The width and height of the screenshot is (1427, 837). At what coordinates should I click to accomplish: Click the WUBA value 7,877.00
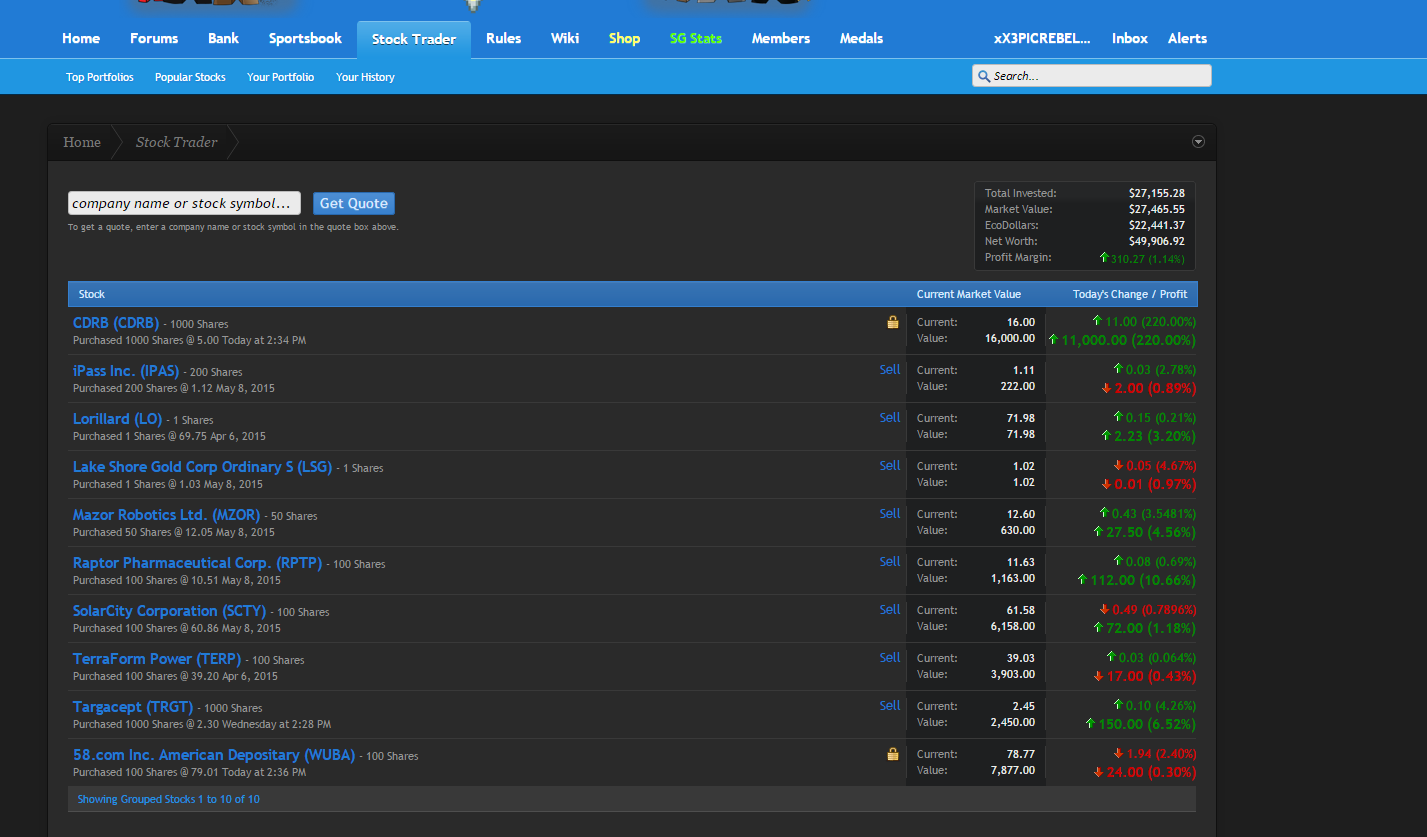click(x=1012, y=770)
